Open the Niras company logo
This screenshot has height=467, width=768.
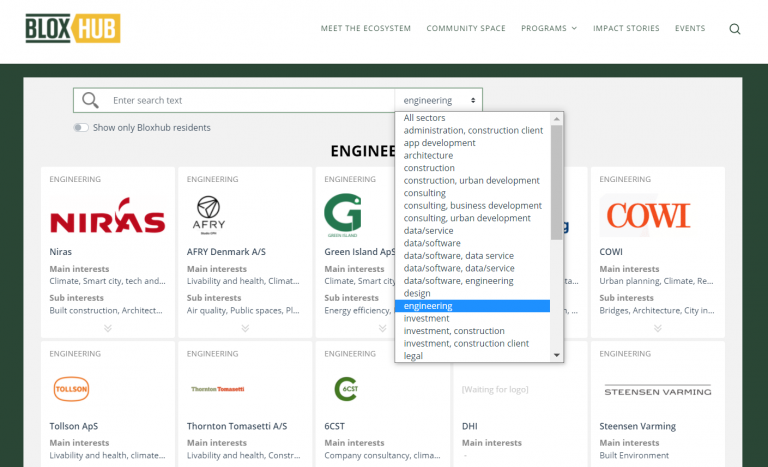point(107,215)
